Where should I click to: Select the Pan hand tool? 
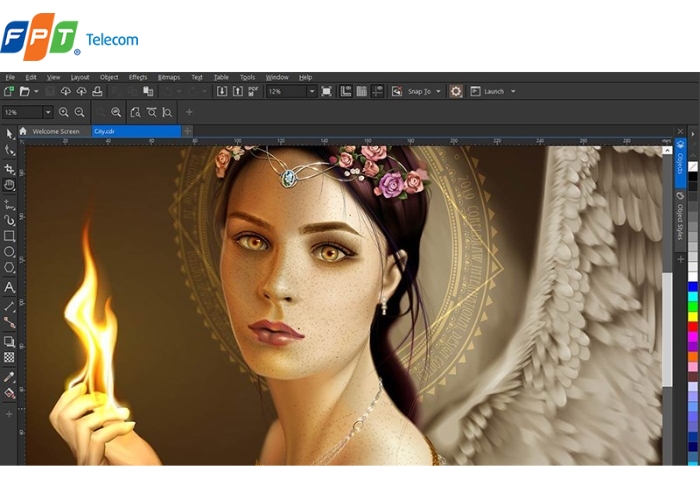click(9, 185)
